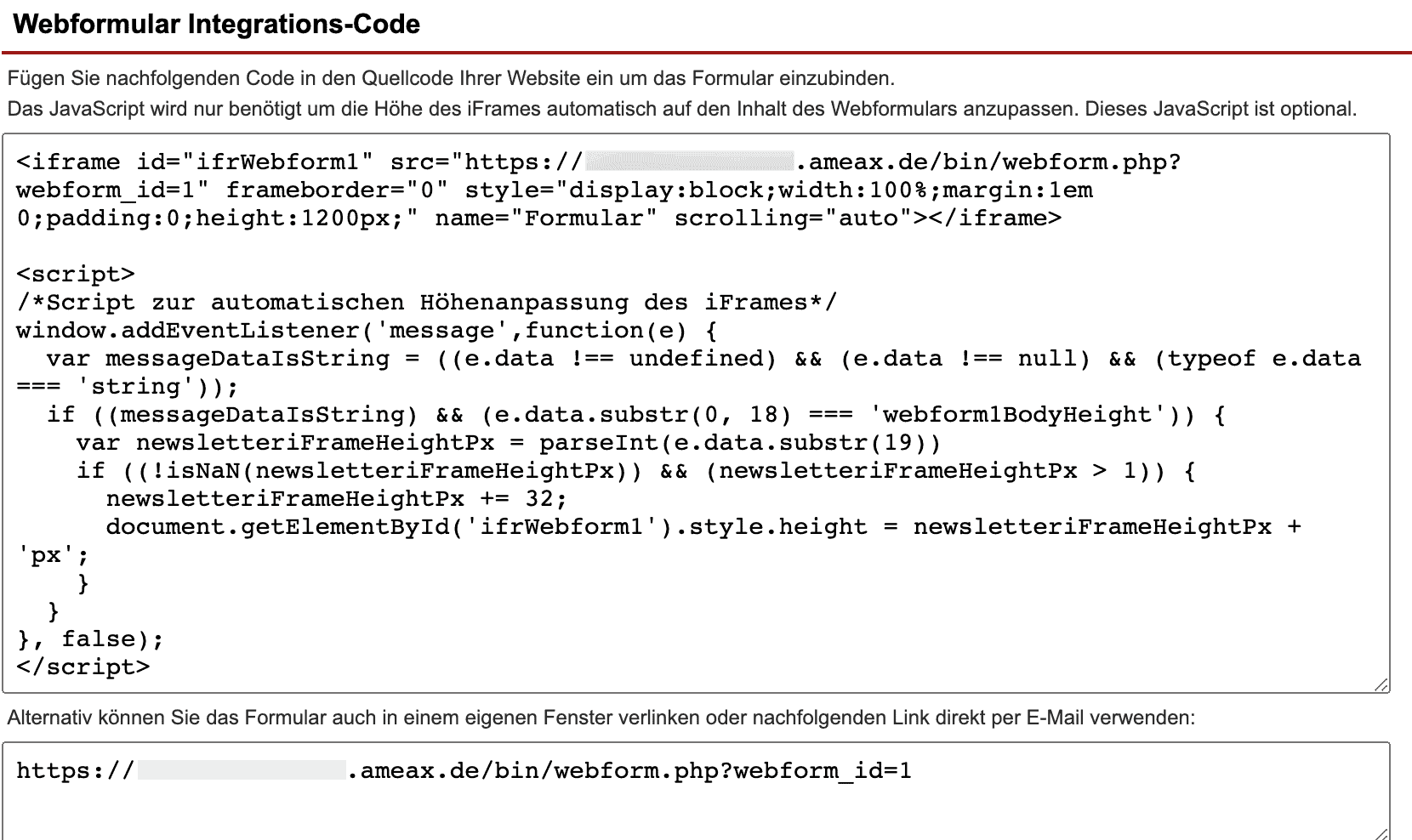Click the opening <script> tag line
Image resolution: width=1412 pixels, height=840 pixels.
click(76, 275)
